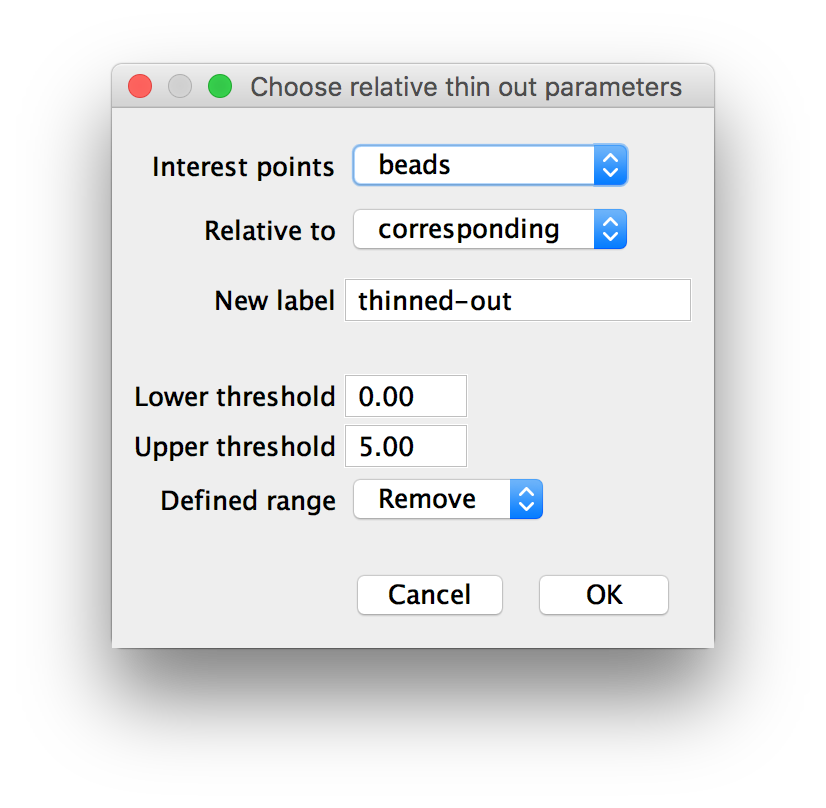826x808 pixels.
Task: Focus the New label text field
Action: pyautogui.click(x=518, y=300)
